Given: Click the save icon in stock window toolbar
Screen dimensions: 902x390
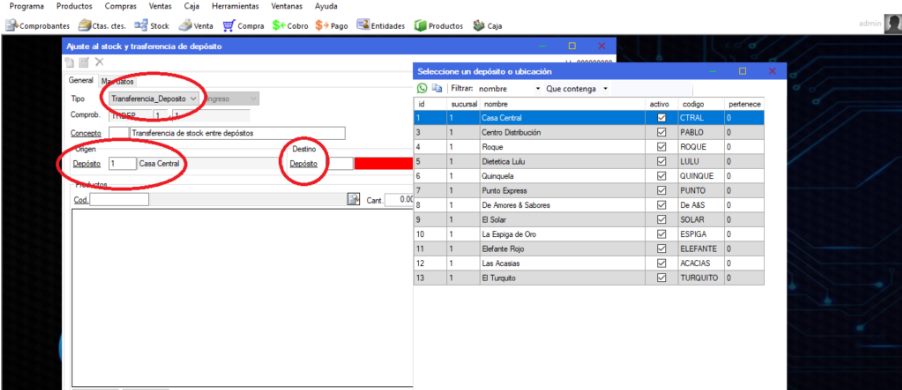Looking at the screenshot, I should (84, 62).
